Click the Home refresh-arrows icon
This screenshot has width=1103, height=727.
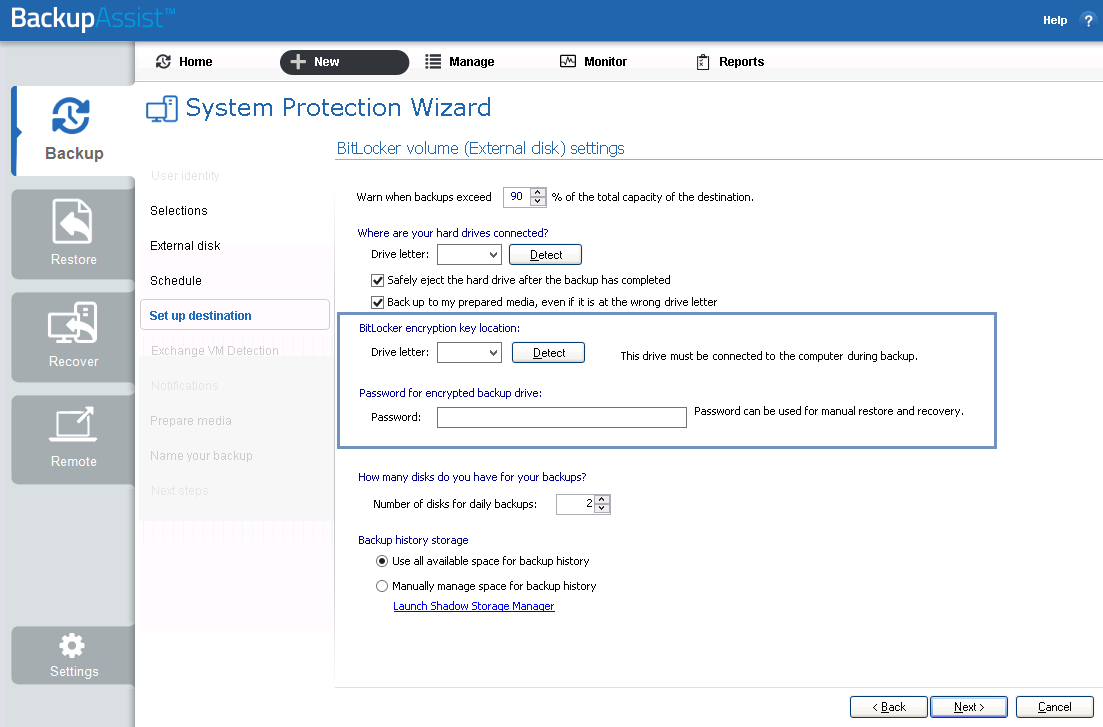(163, 61)
